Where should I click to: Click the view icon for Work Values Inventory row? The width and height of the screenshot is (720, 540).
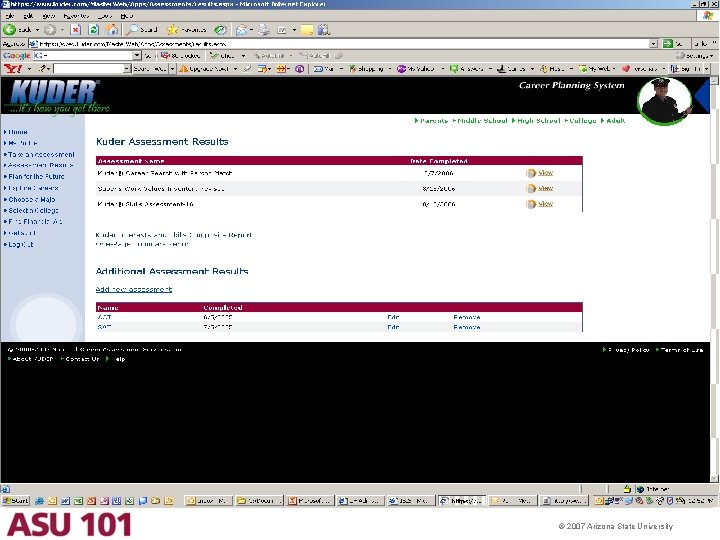(531, 189)
